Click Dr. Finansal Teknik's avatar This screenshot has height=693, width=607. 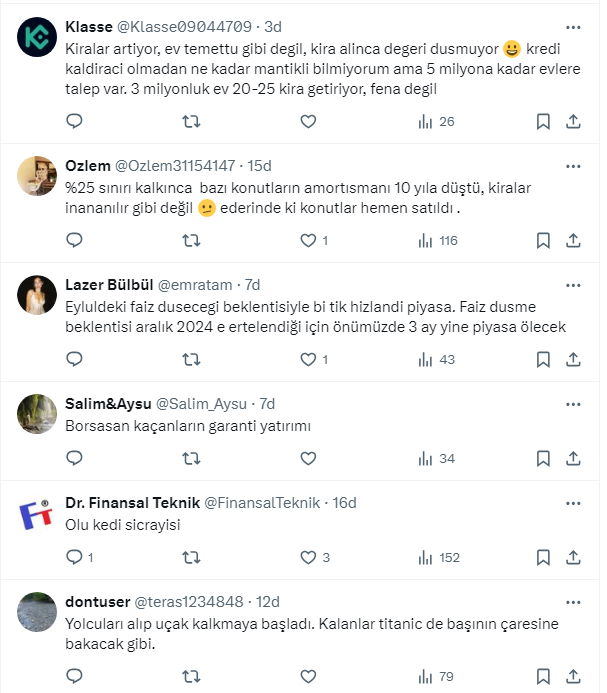(x=37, y=514)
